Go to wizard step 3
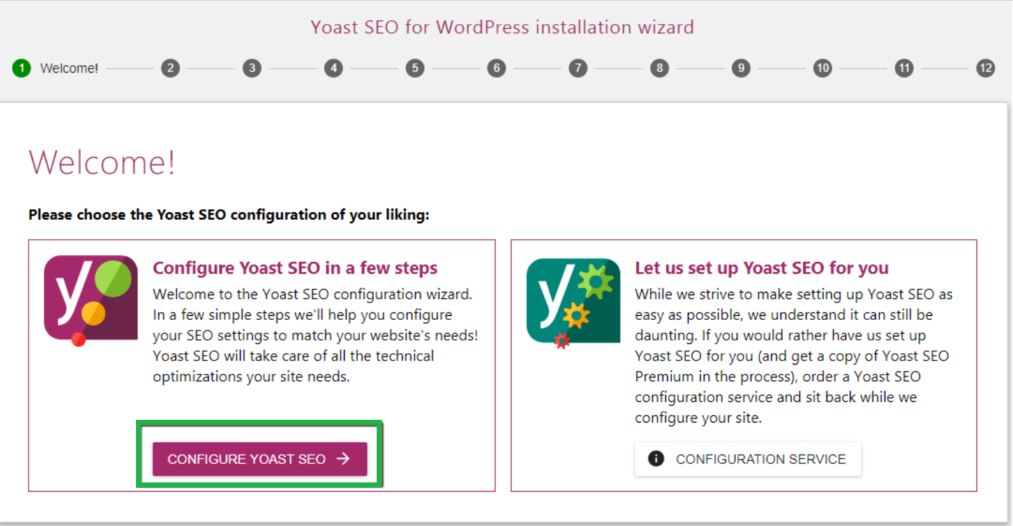The image size is (1013, 526). pyautogui.click(x=252, y=68)
